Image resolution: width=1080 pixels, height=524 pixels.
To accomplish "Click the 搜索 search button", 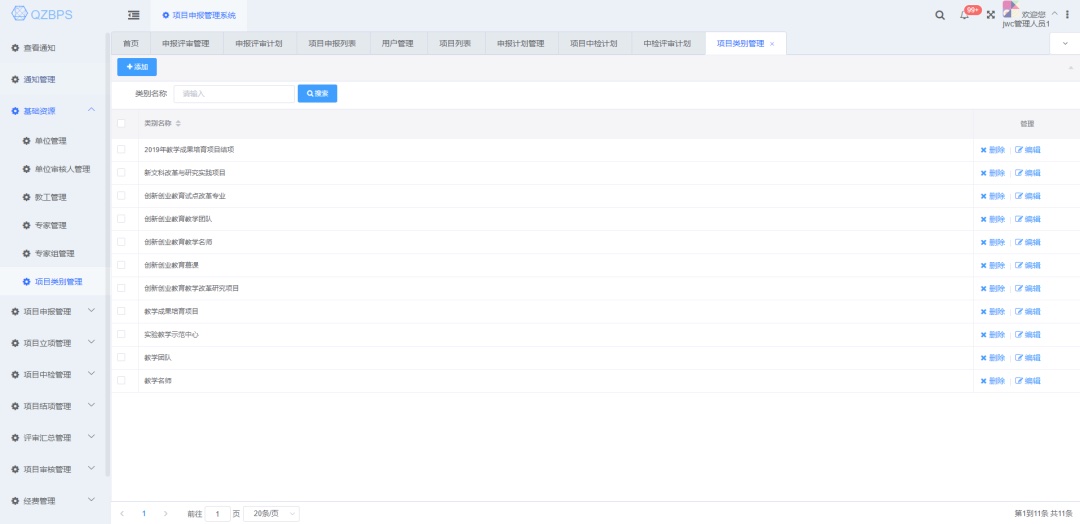I will (317, 94).
